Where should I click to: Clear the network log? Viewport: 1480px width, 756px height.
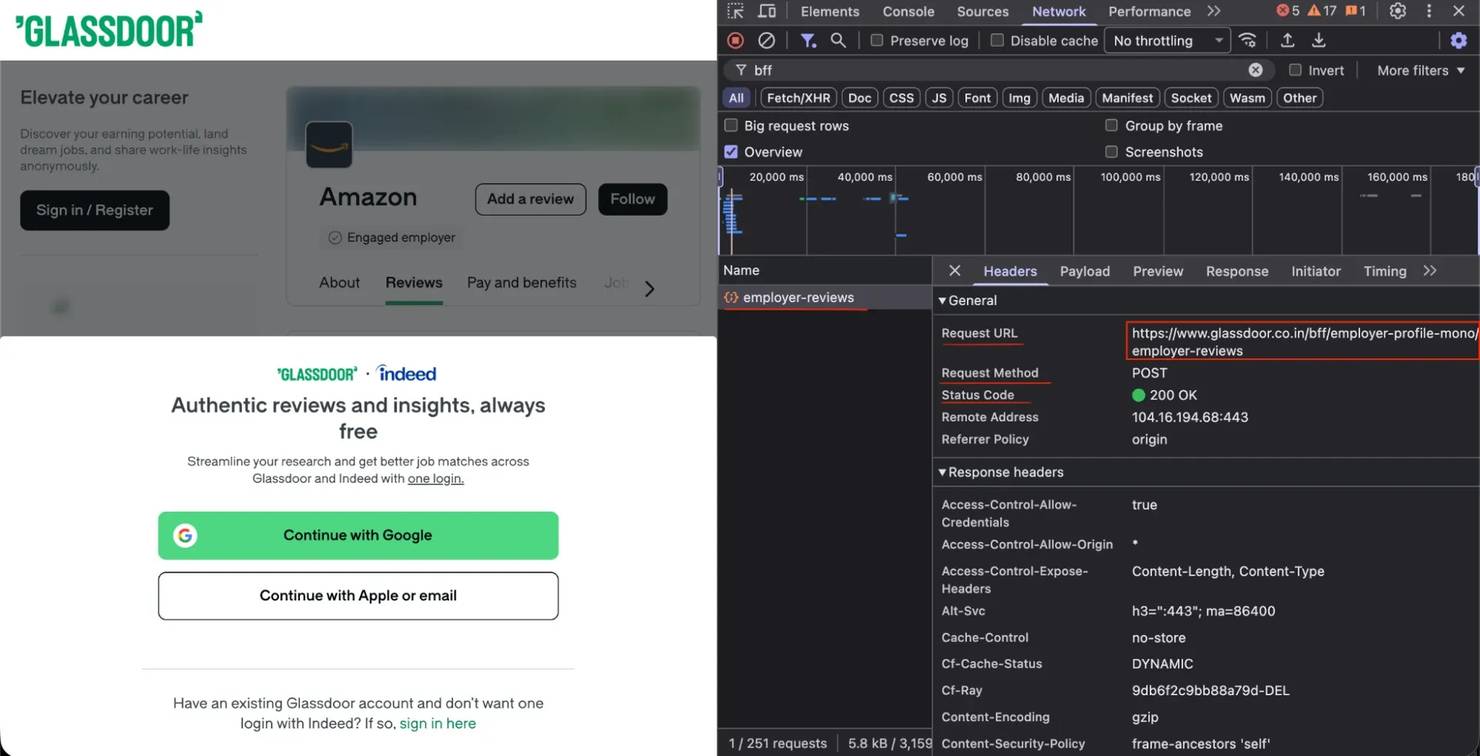[x=766, y=40]
